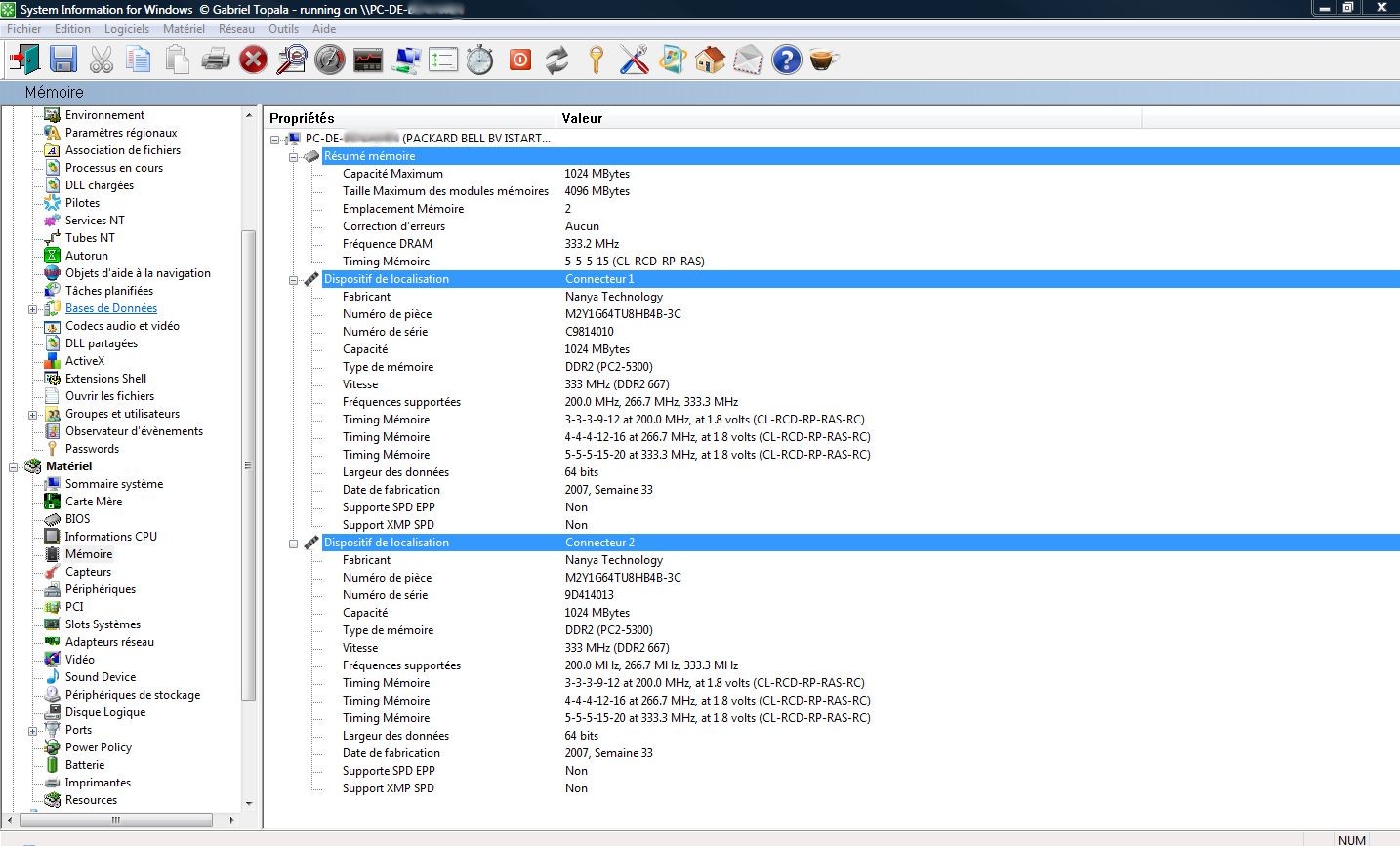Select Batterie in the hardware tree
Screen dimensions: 1400x846
(85, 765)
